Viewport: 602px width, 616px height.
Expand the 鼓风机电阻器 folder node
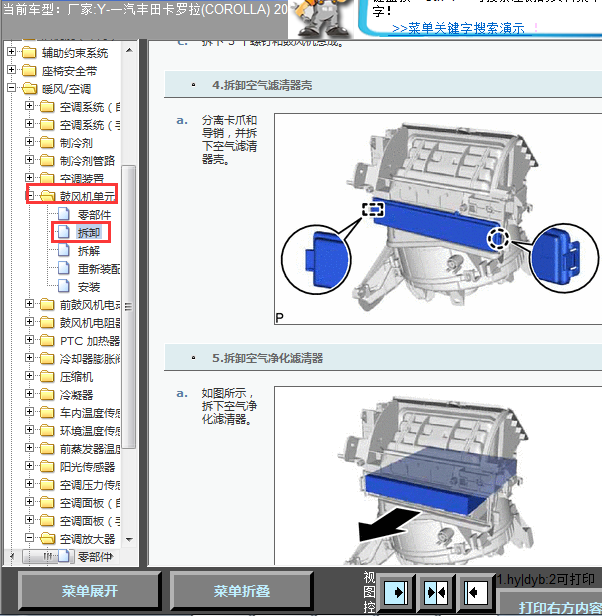(x=29, y=321)
